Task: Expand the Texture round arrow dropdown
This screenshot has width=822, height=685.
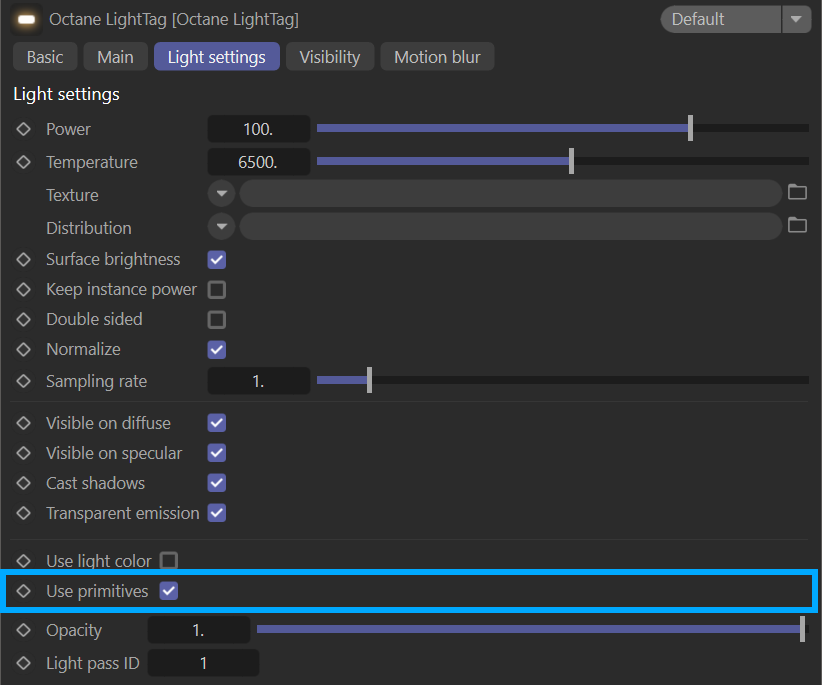Action: 221,194
